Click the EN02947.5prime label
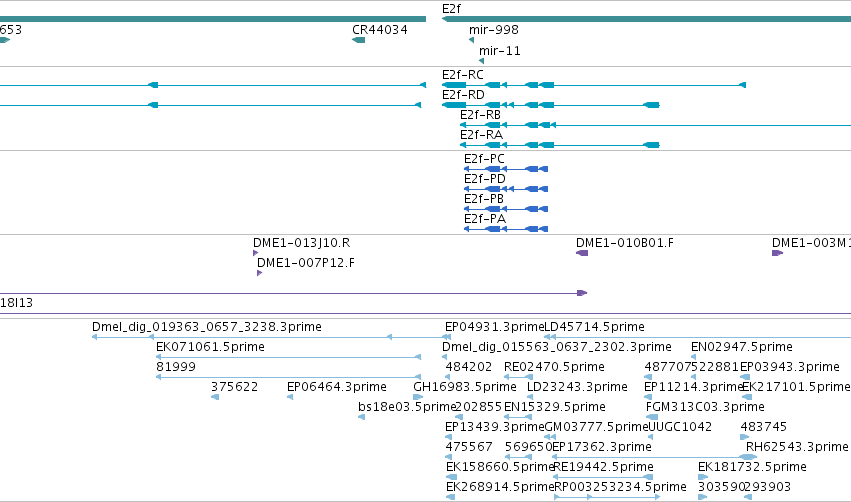Screen dimensions: 851x502 tap(741, 347)
